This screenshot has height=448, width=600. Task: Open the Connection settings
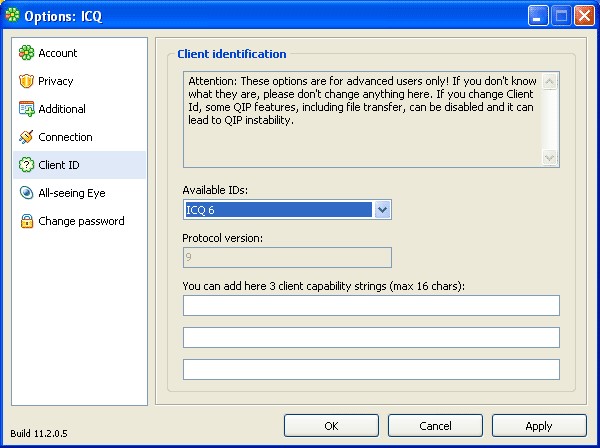(80, 137)
